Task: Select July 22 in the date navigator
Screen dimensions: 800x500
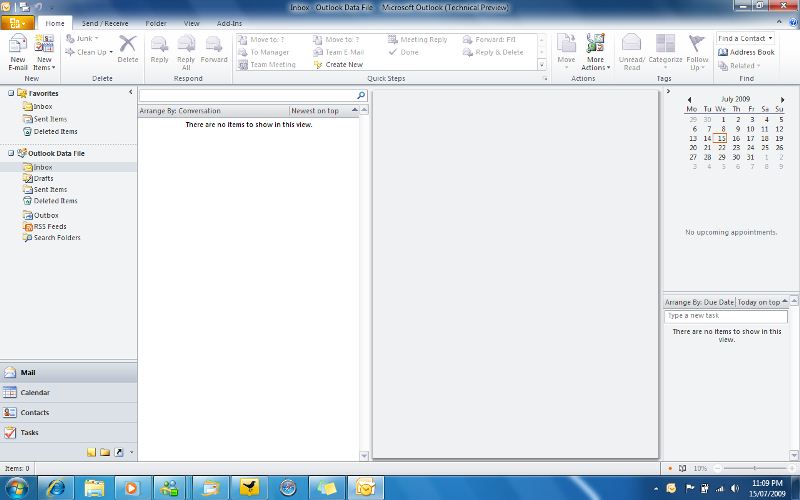Action: click(721, 148)
